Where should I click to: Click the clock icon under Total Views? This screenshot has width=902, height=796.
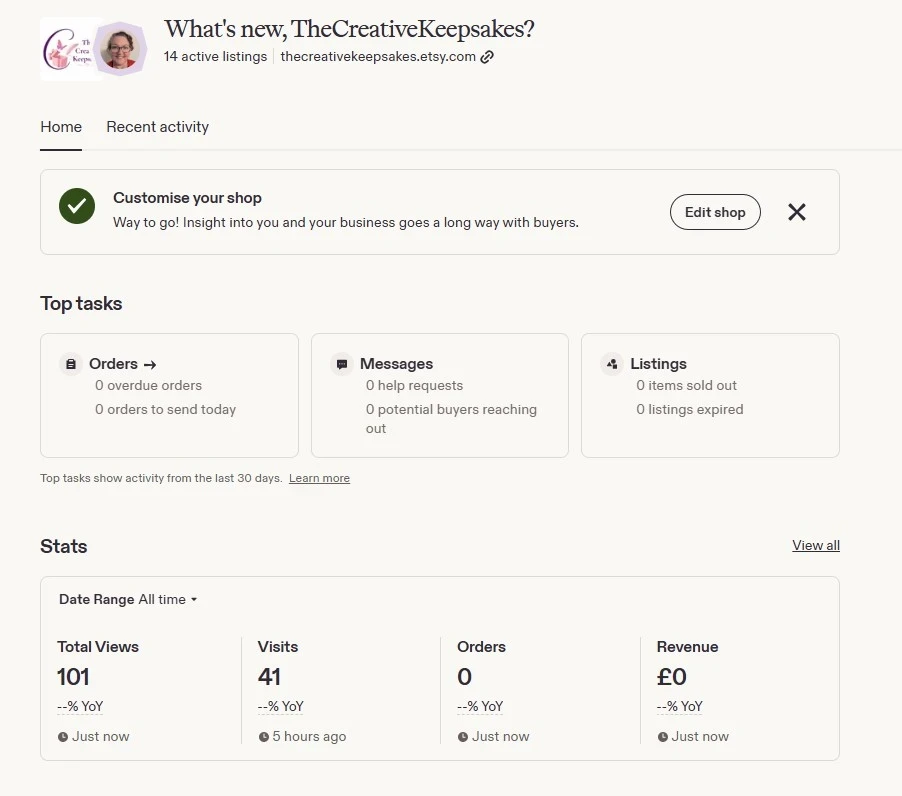tap(63, 737)
